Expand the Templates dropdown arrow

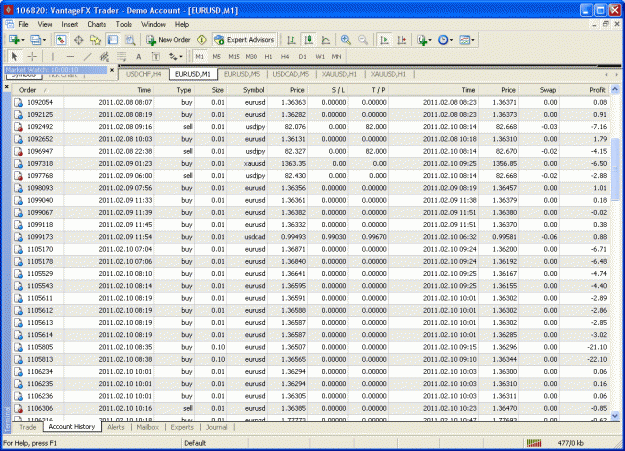473,40
